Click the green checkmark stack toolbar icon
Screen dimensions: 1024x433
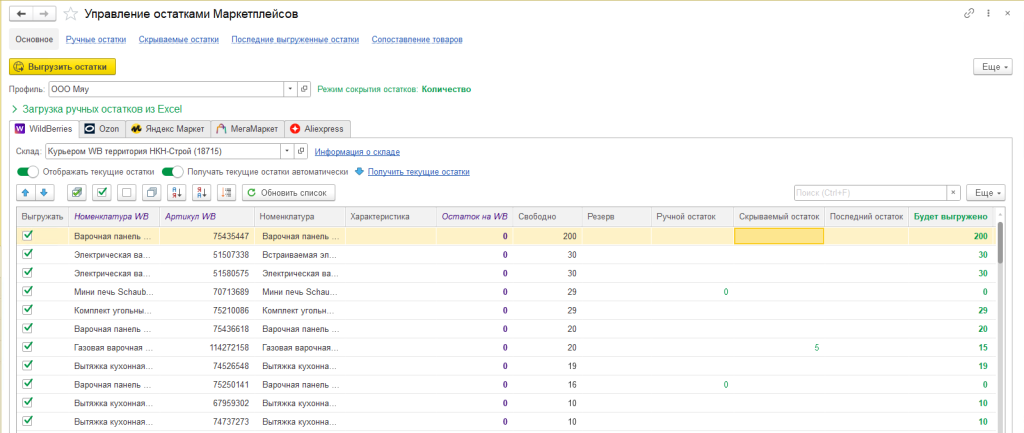point(78,193)
